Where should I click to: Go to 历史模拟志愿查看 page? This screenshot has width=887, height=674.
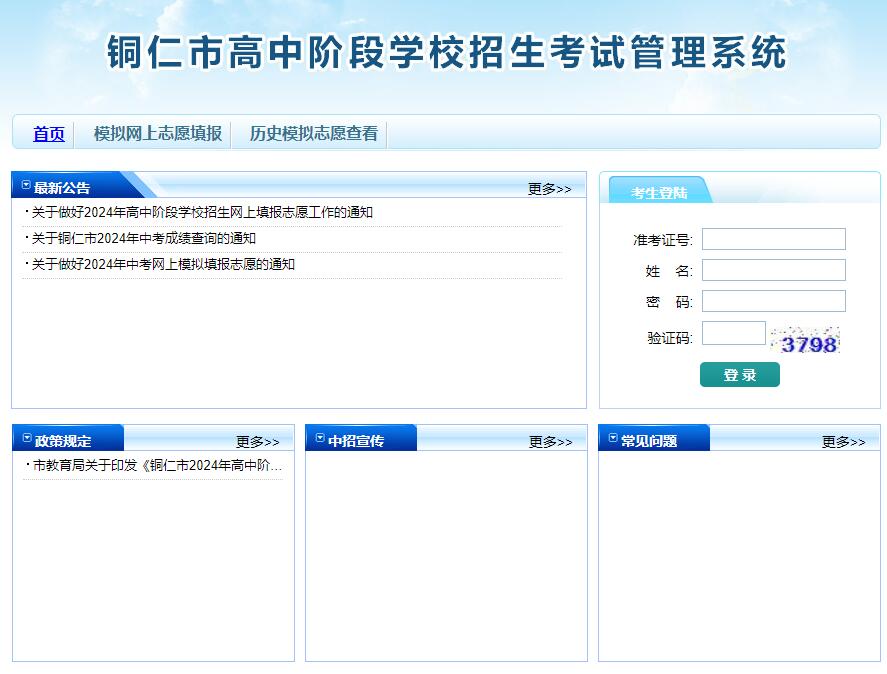[313, 134]
